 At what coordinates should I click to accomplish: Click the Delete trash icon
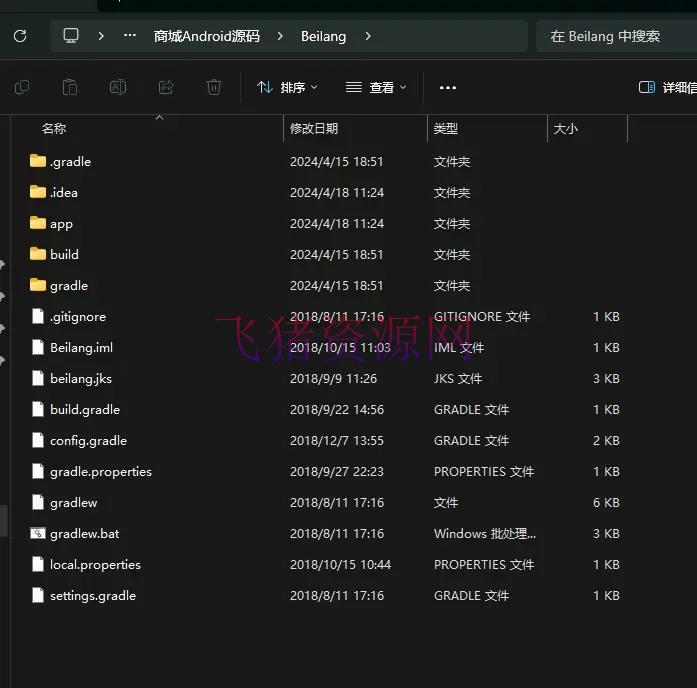tap(214, 87)
